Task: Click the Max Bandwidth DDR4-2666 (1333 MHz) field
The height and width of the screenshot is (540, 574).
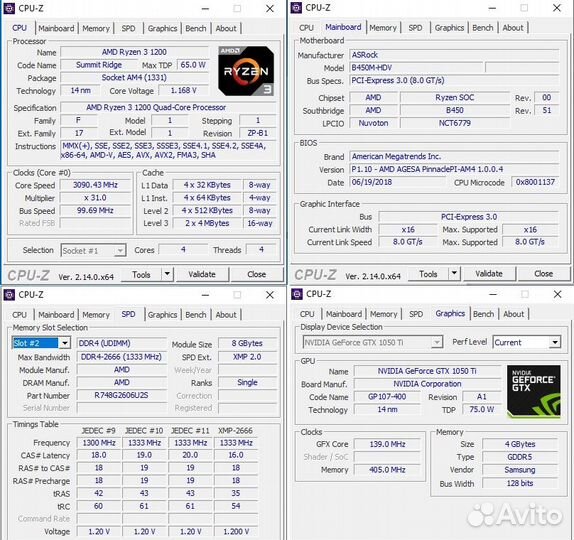Action: [x=122, y=357]
